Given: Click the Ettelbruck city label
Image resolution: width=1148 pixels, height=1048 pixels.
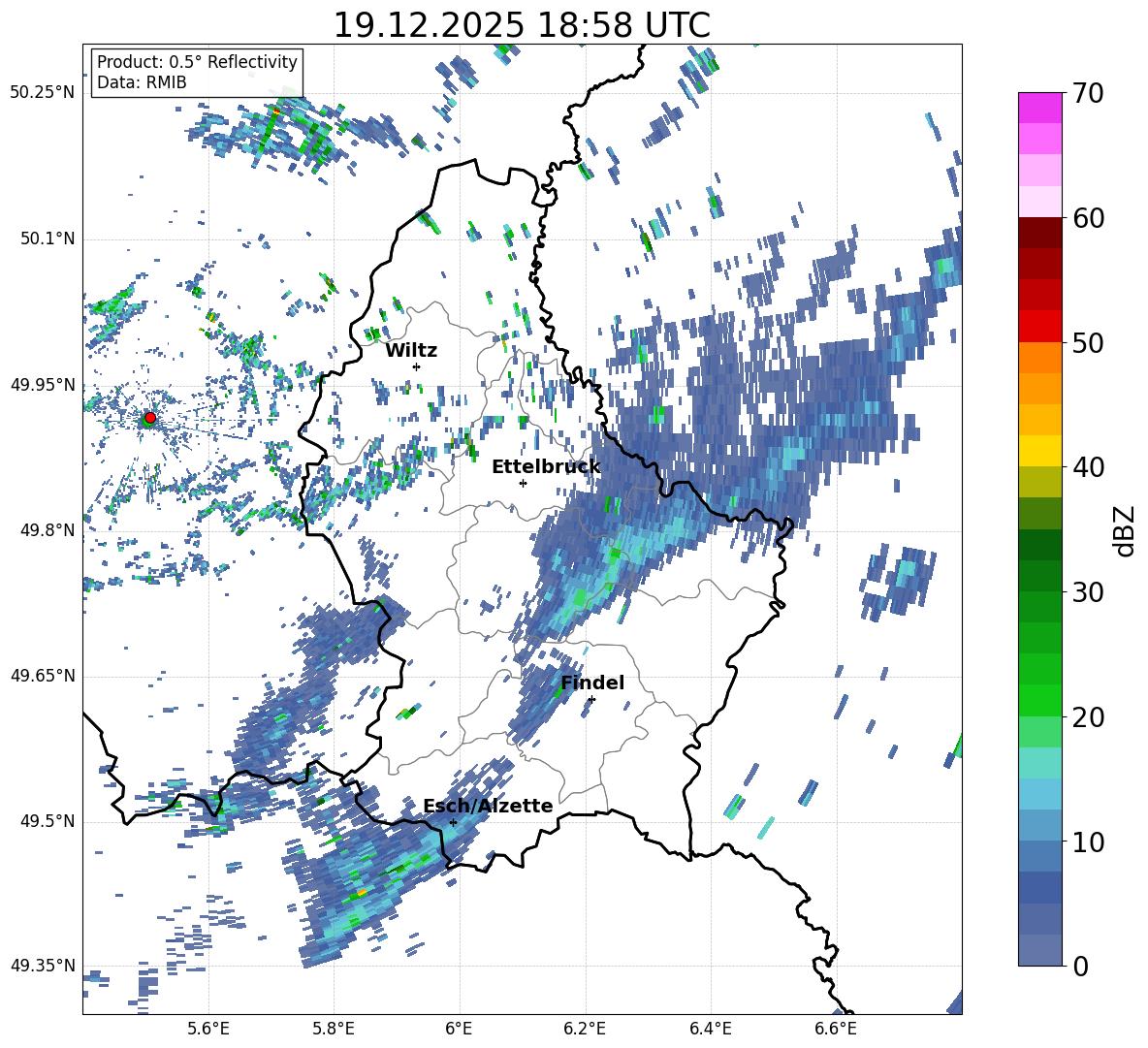Looking at the screenshot, I should click(546, 467).
